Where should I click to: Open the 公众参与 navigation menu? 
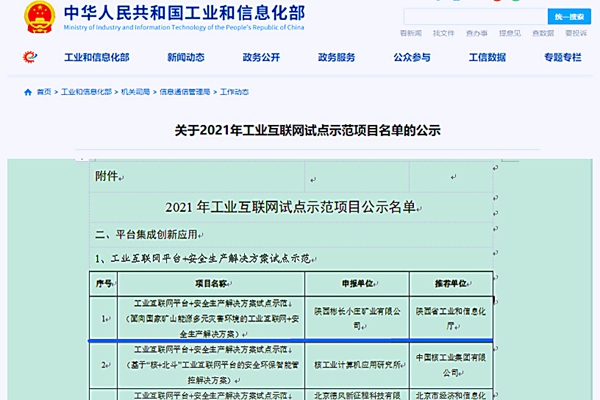point(412,57)
